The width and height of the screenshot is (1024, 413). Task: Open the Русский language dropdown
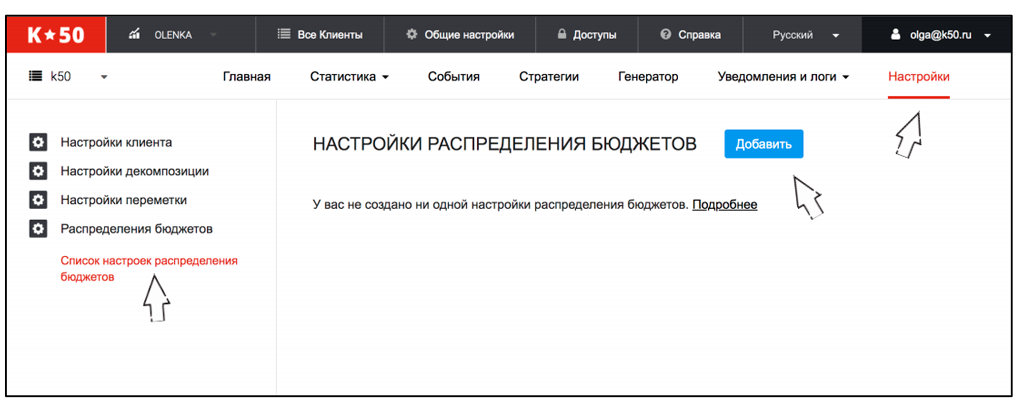click(x=805, y=35)
